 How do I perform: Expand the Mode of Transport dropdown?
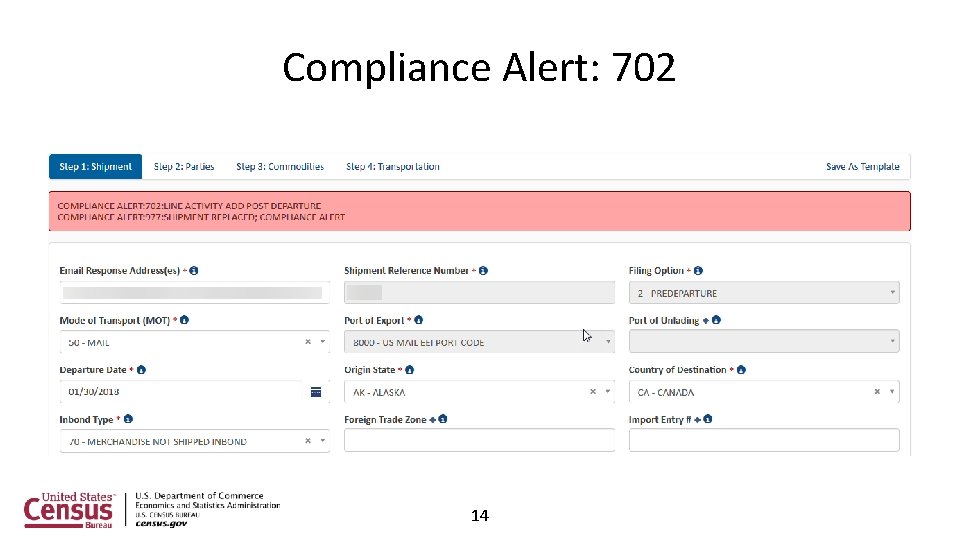click(323, 342)
